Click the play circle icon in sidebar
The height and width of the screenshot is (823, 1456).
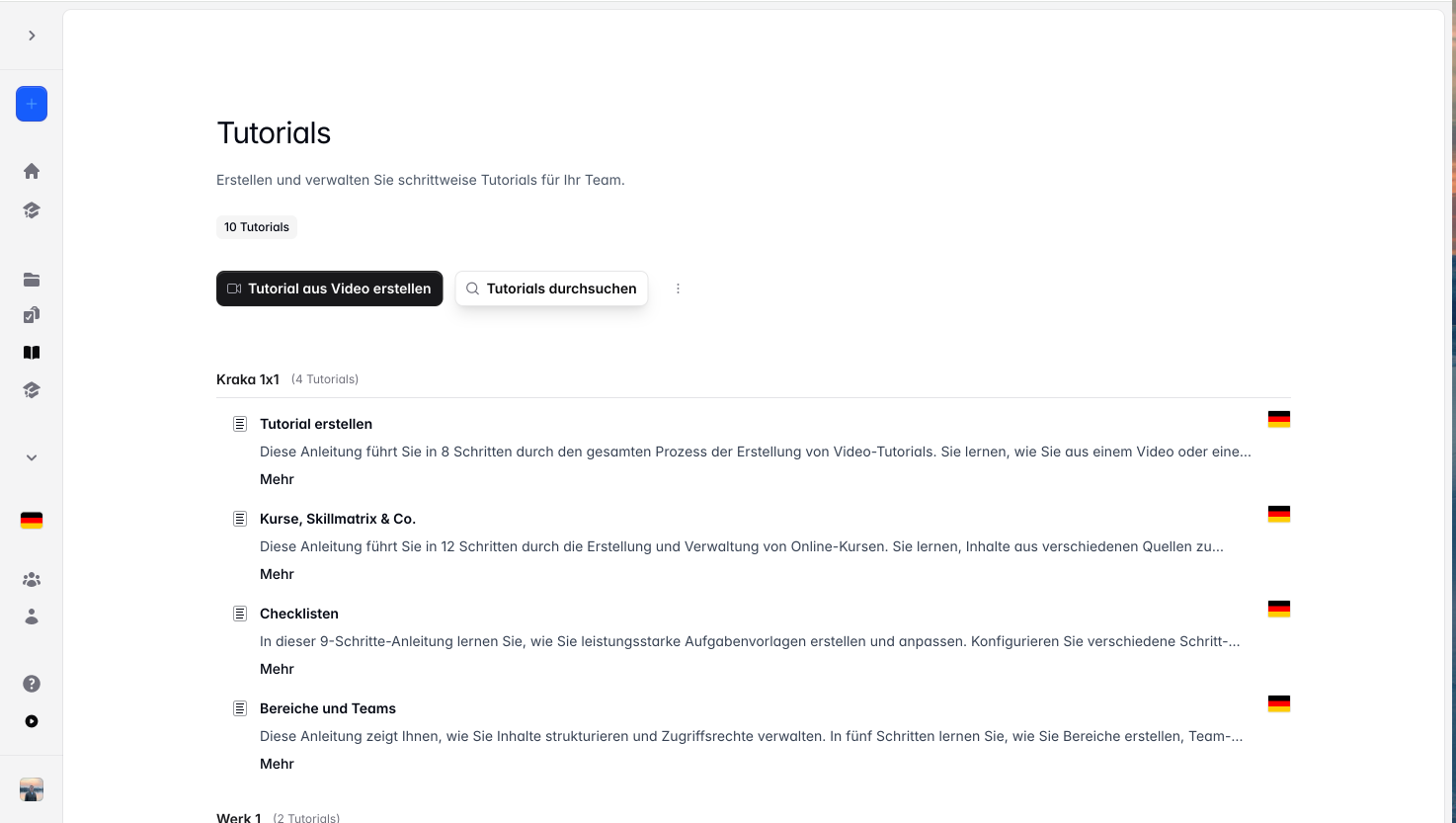tap(32, 721)
